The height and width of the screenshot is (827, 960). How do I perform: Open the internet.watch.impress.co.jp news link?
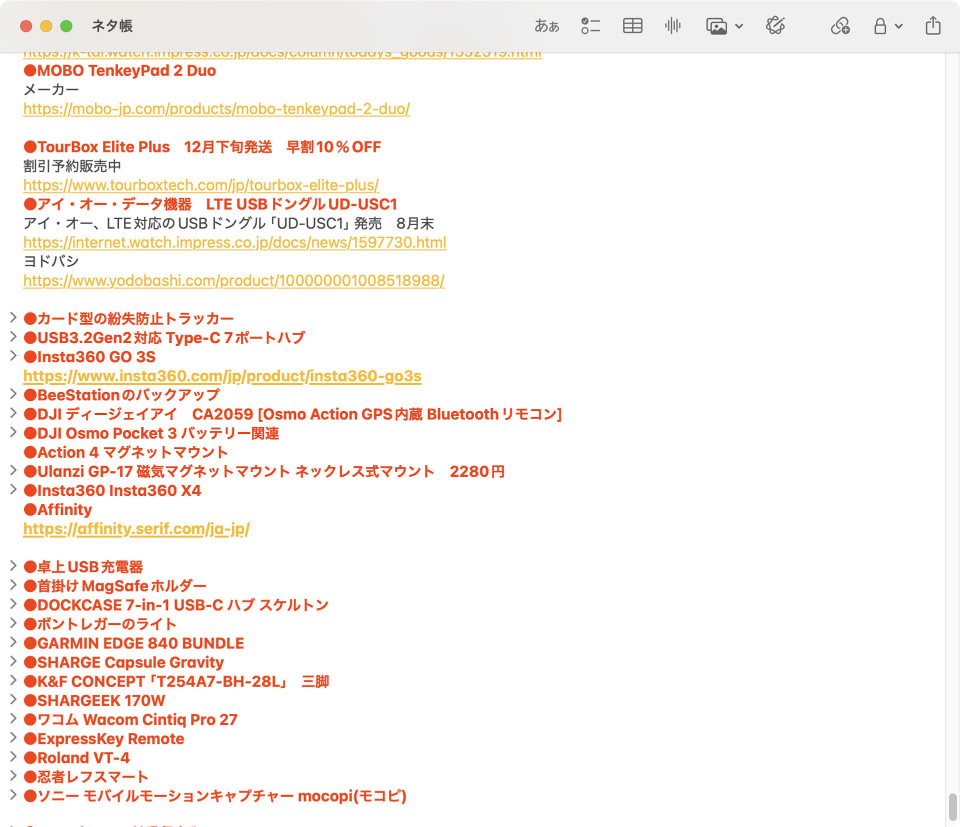(x=234, y=242)
